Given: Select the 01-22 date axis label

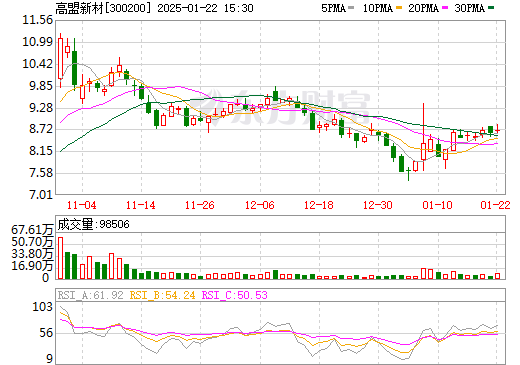Looking at the screenshot, I should click(x=495, y=205).
